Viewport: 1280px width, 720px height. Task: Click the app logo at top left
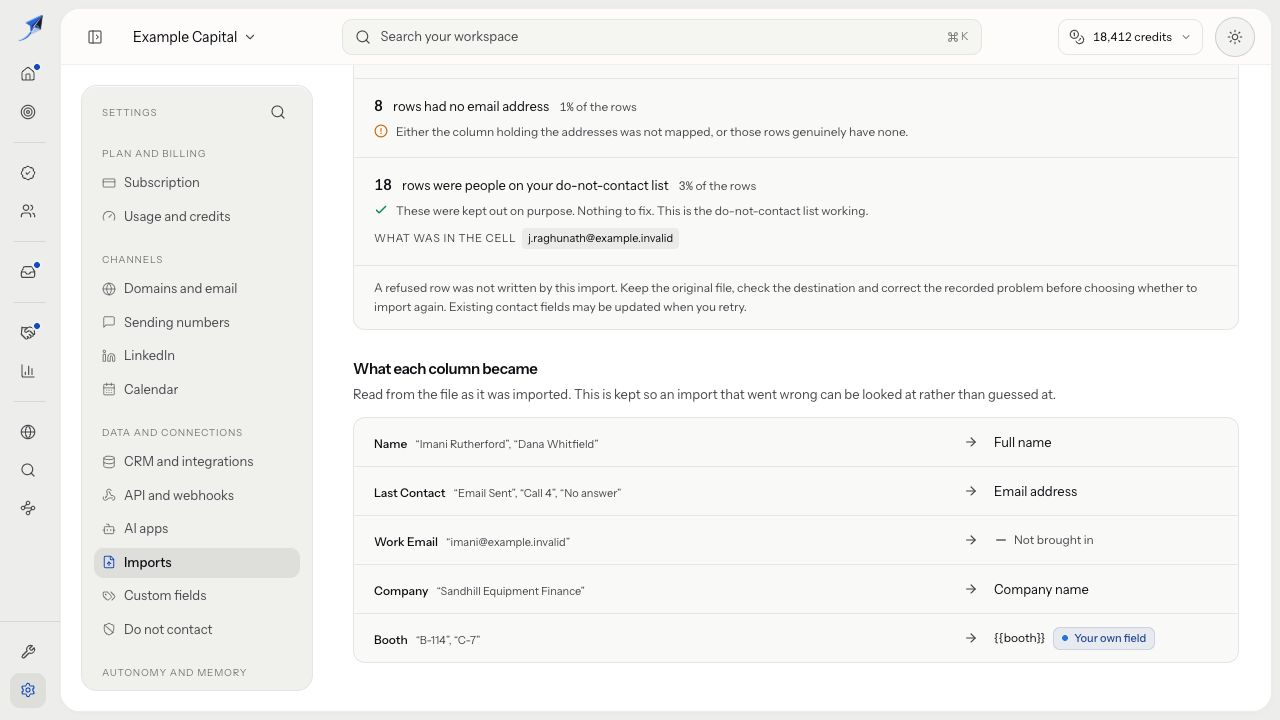(x=30, y=27)
